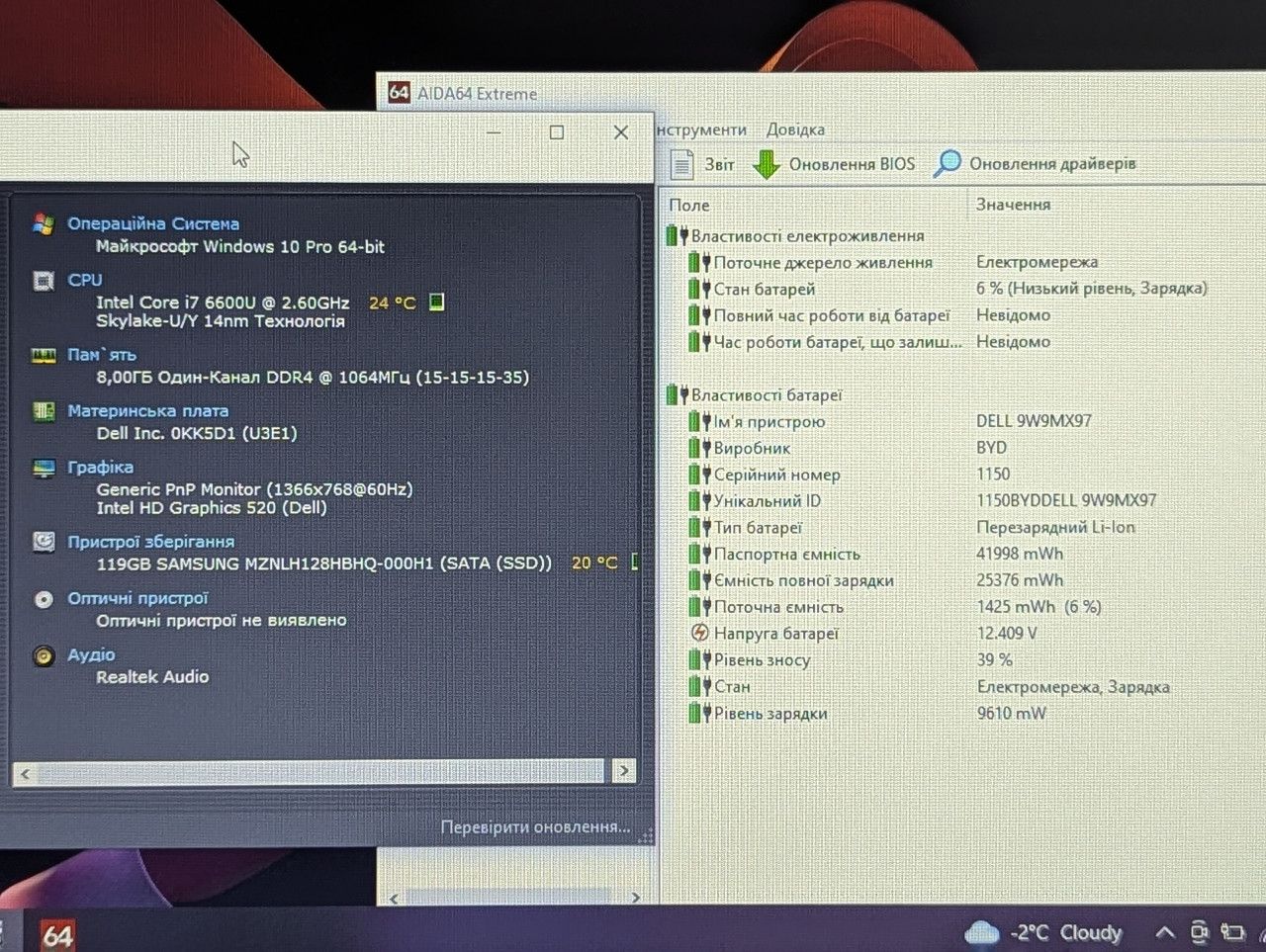This screenshot has height=952, width=1266.
Task: Click the green CPU temperature indicator square
Action: [436, 303]
